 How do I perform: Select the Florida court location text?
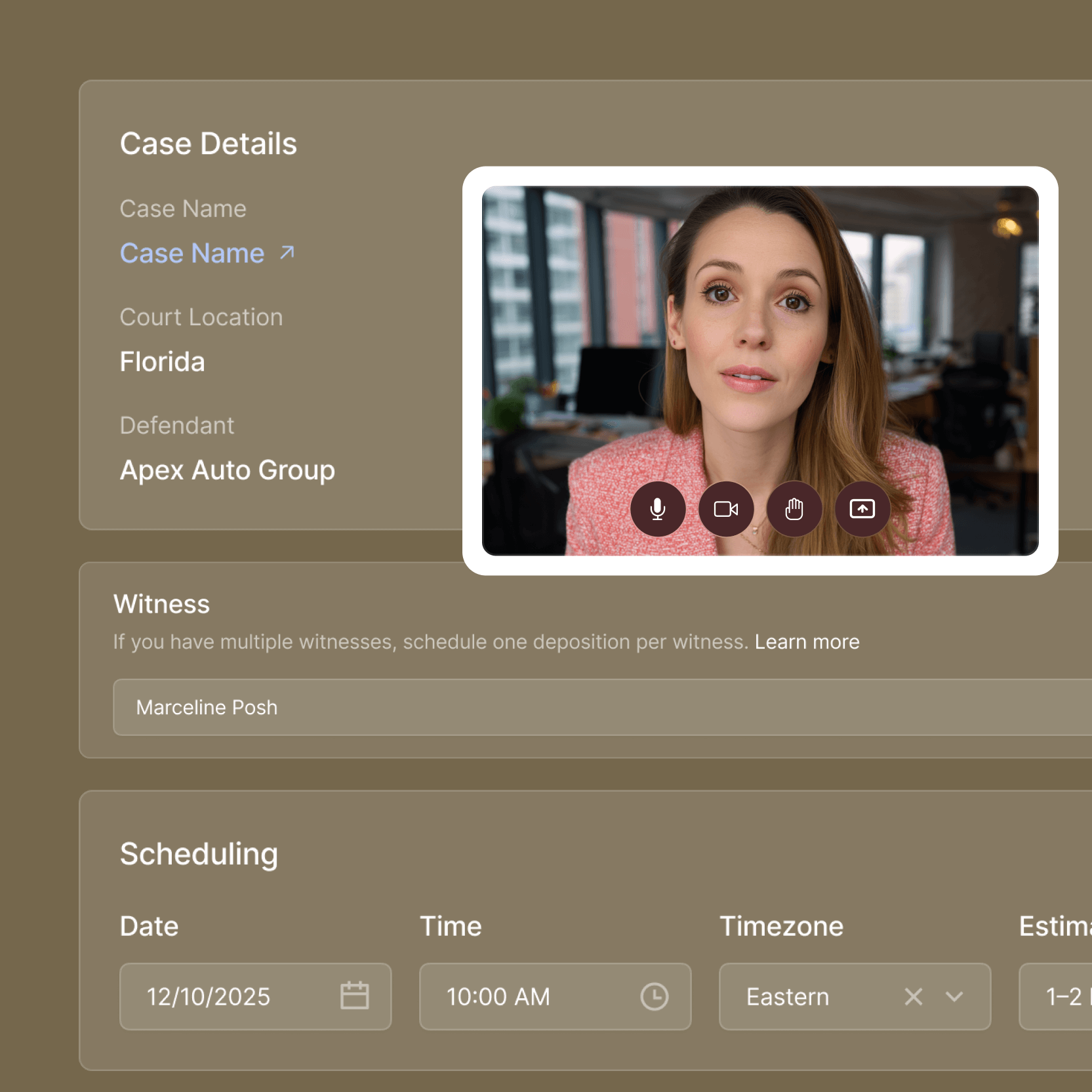click(x=162, y=362)
